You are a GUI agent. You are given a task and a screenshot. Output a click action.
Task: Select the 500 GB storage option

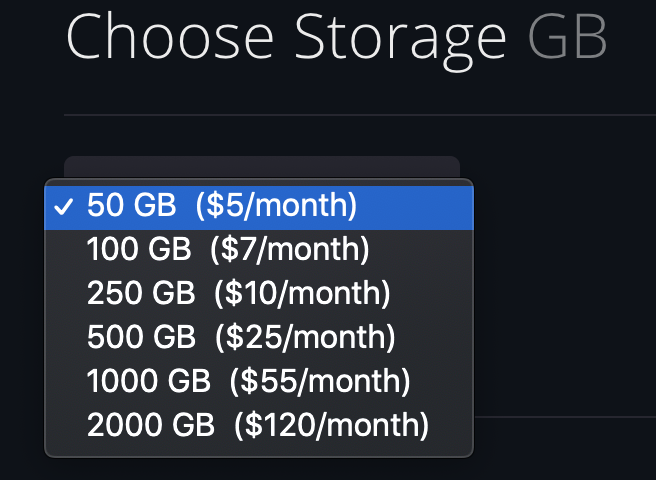pyautogui.click(x=241, y=338)
